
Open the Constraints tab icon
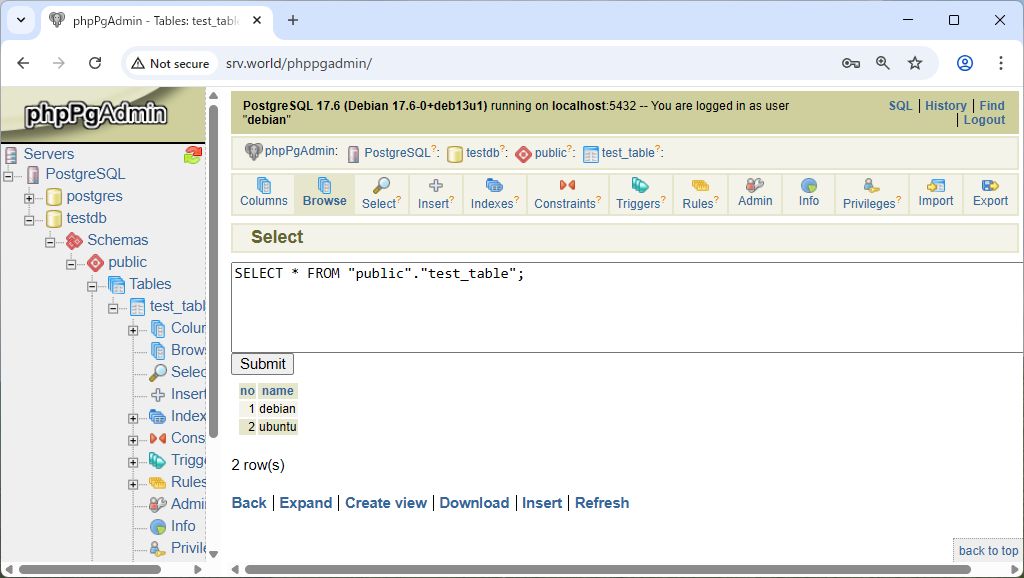point(567,185)
